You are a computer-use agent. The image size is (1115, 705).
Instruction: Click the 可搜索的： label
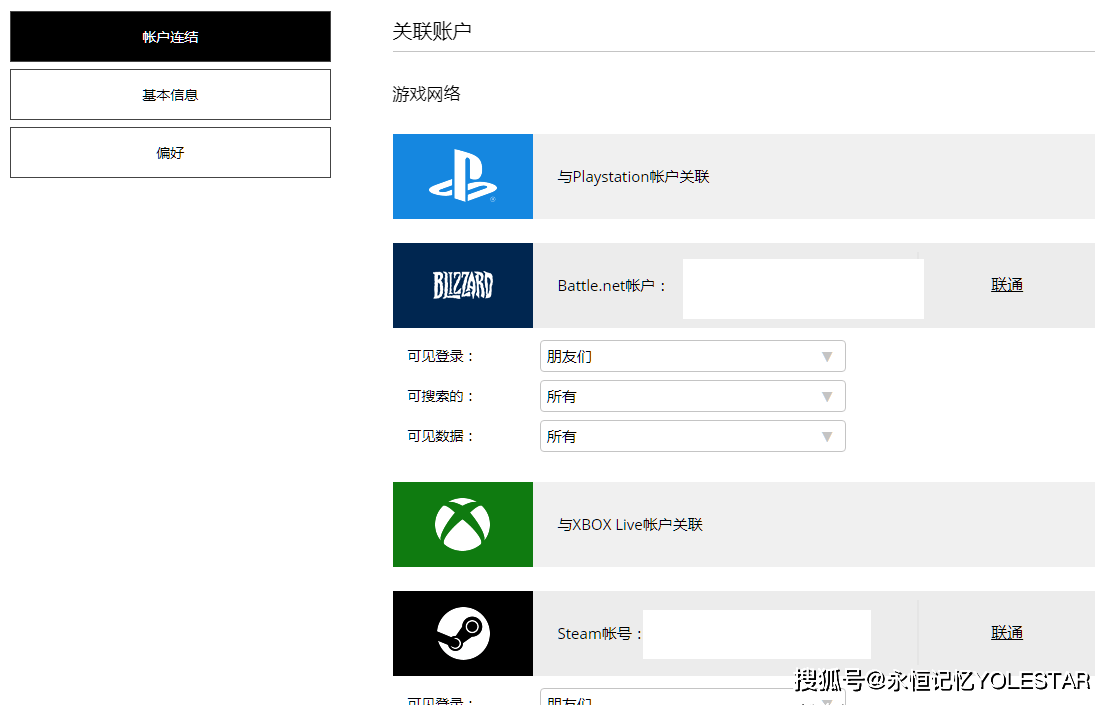tap(440, 396)
